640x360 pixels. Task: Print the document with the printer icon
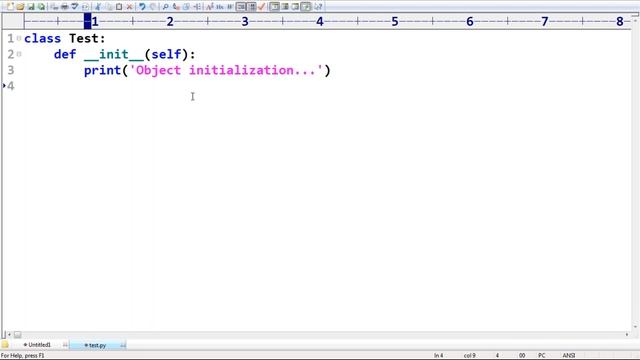pos(64,7)
